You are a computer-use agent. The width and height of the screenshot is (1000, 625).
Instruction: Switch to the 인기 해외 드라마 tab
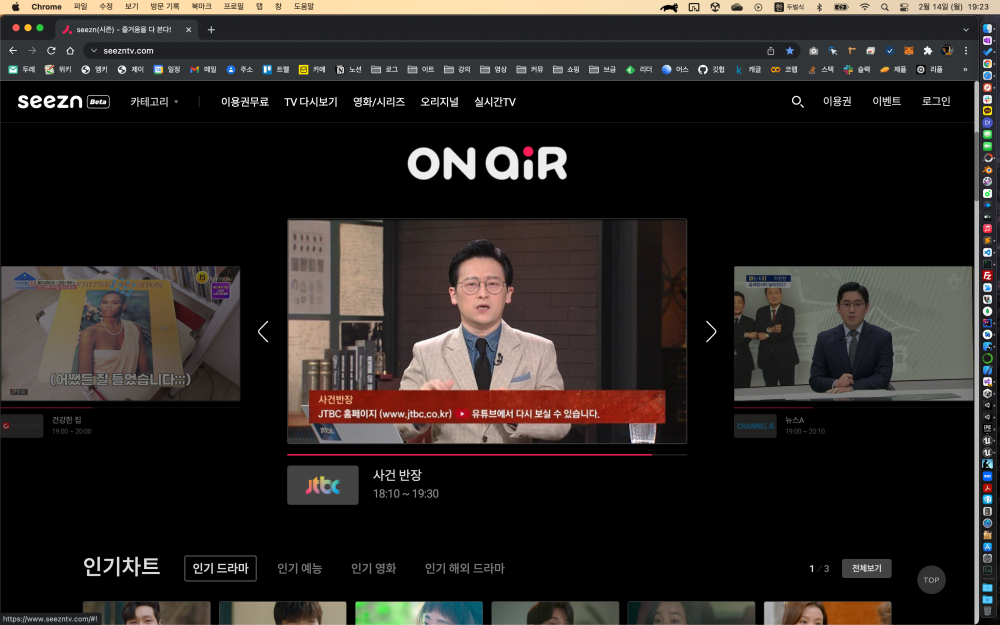[465, 568]
